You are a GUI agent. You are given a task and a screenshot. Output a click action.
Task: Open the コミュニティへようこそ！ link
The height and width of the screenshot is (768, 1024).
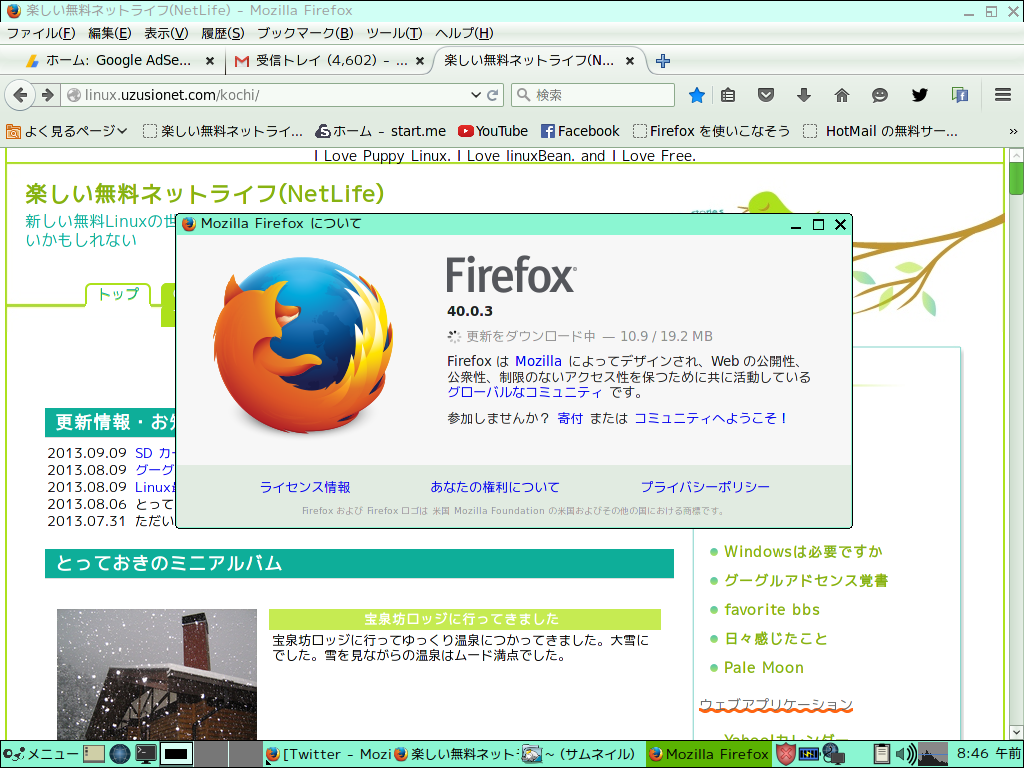point(711,419)
